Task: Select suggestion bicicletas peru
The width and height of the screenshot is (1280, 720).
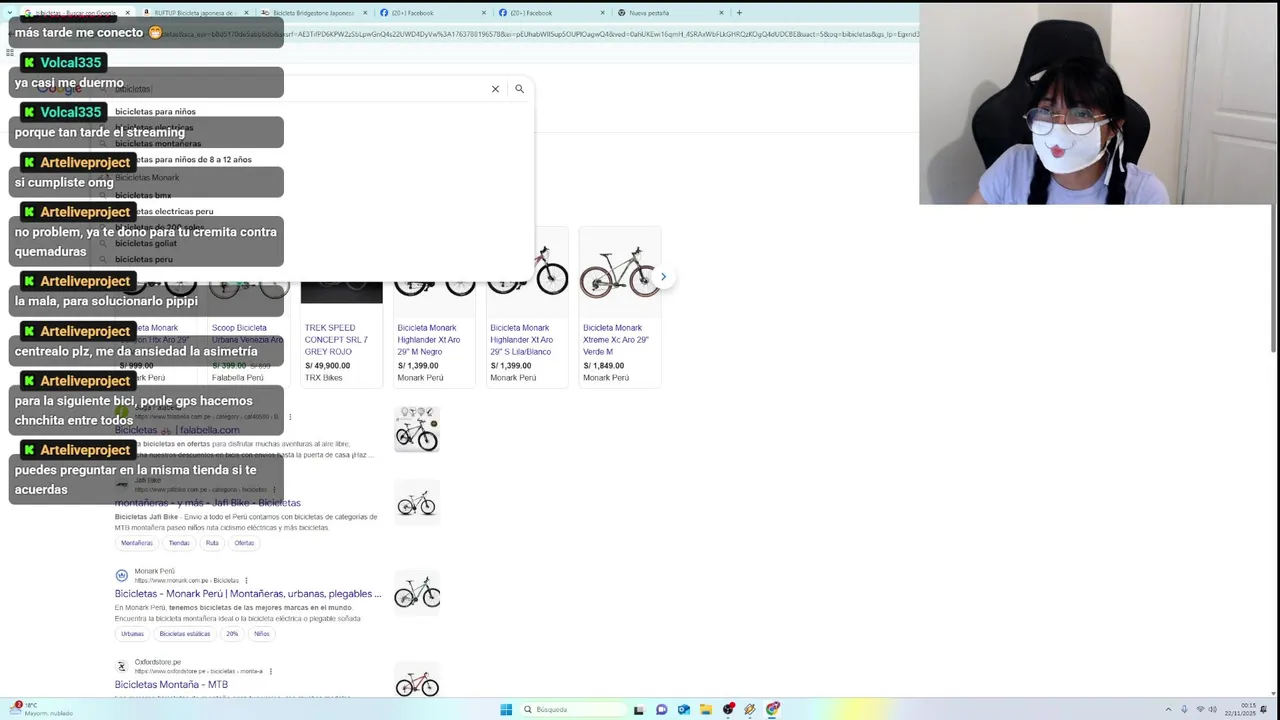Action: click(144, 260)
